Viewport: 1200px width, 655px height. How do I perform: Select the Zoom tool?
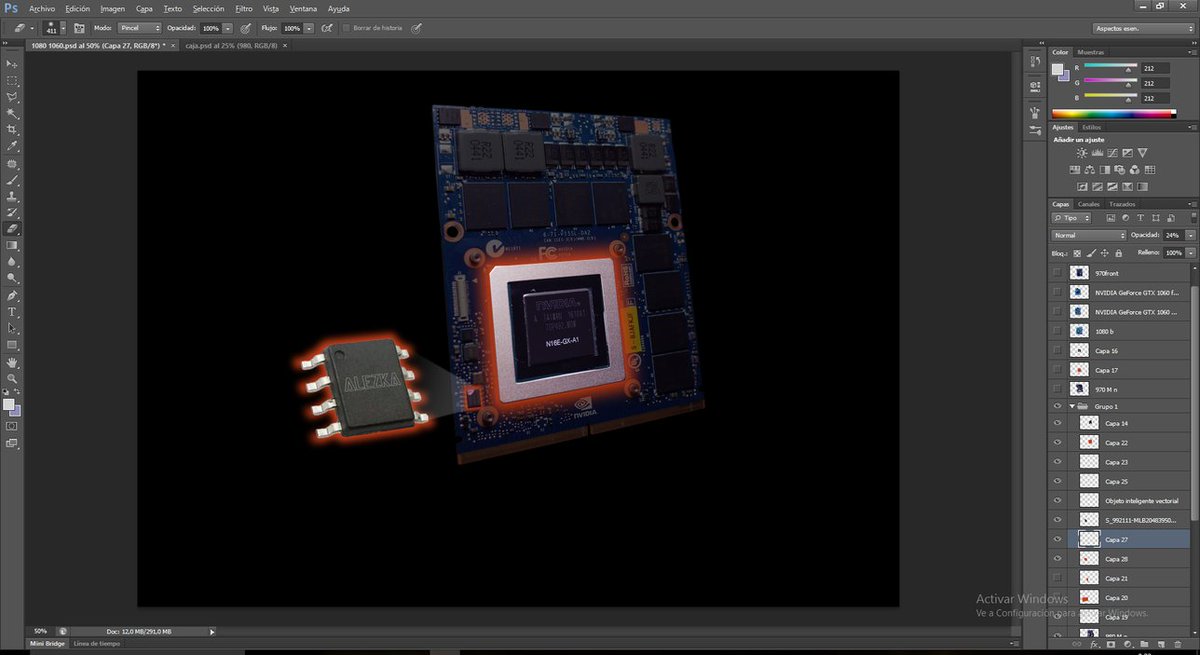tap(13, 379)
